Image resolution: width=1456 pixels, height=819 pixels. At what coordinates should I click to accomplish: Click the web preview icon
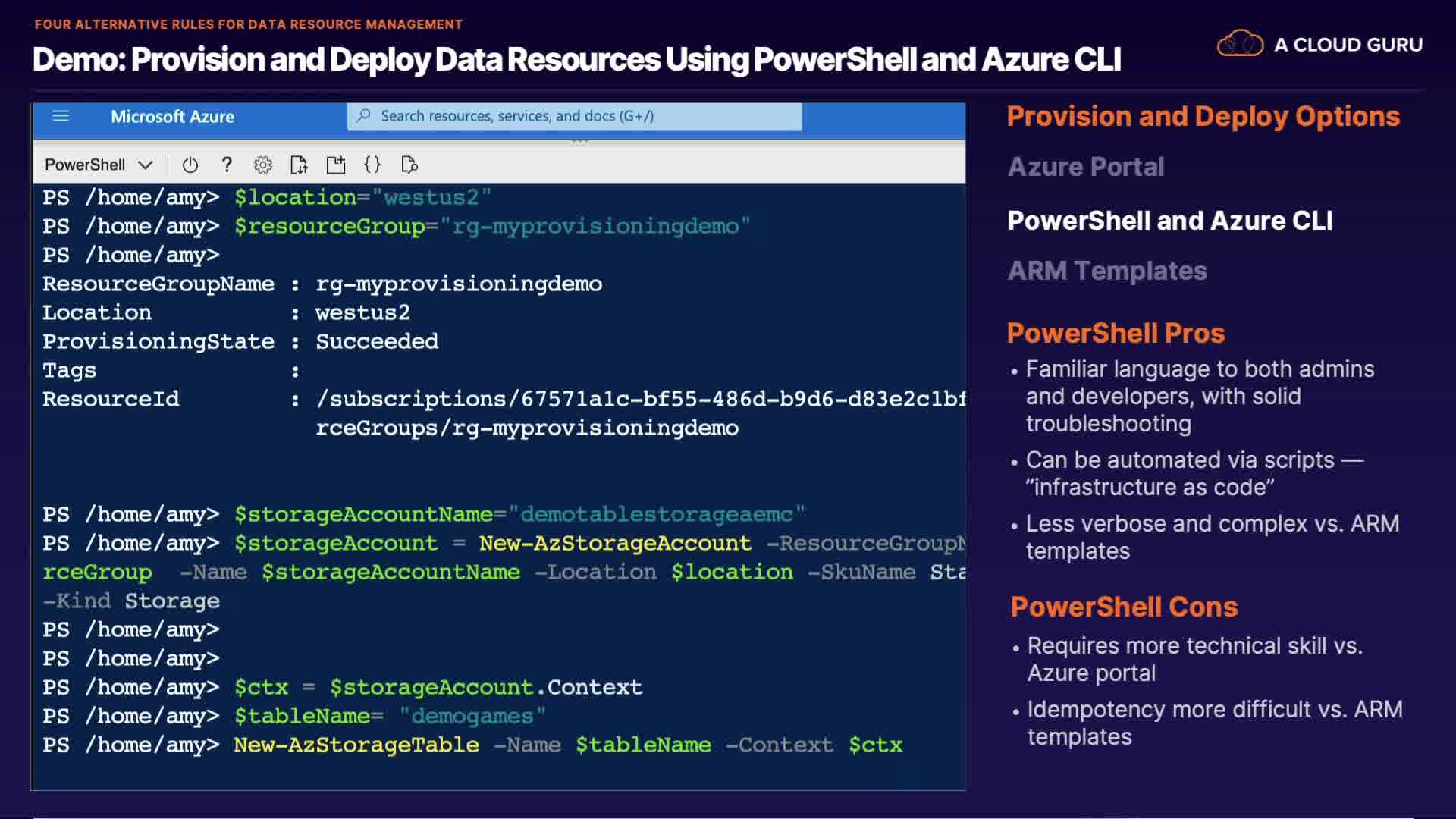(x=409, y=165)
